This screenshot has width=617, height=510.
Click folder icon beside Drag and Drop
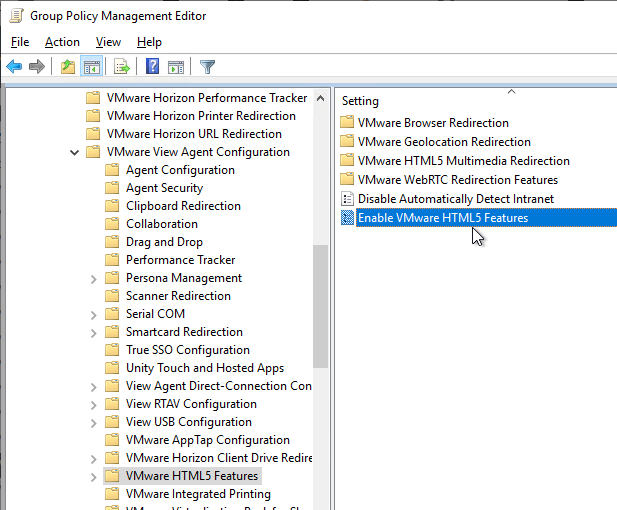click(112, 241)
